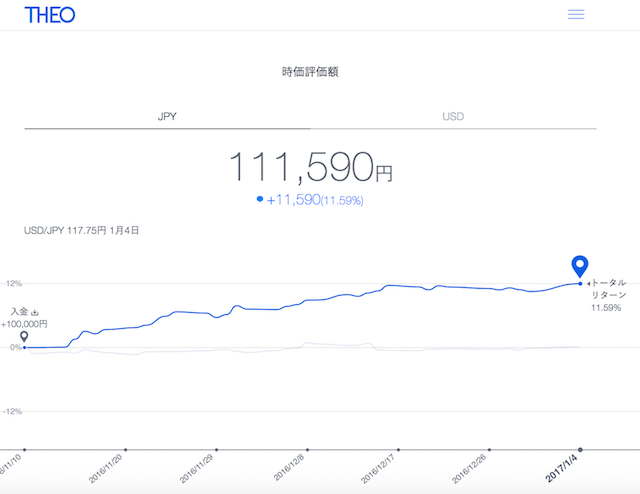Select the 2016/11/20 timeline dot

[x=126, y=449]
